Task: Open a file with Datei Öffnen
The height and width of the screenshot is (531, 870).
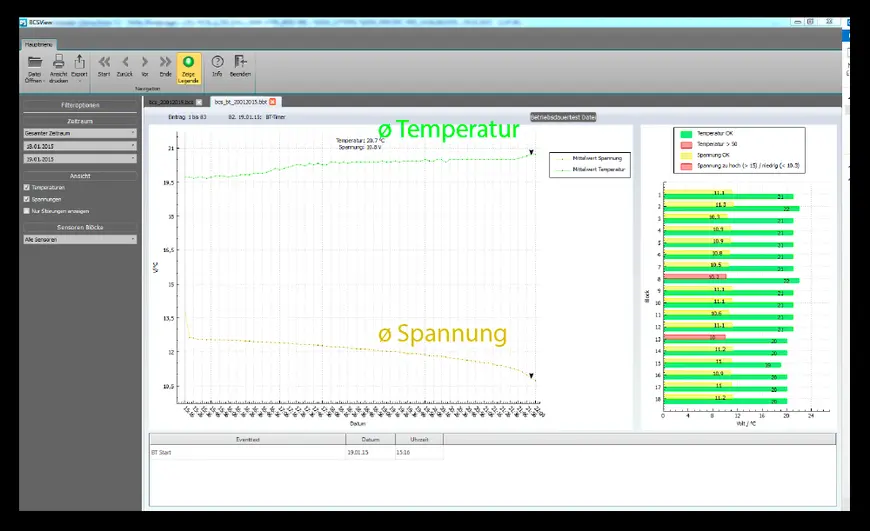Action: 34,69
